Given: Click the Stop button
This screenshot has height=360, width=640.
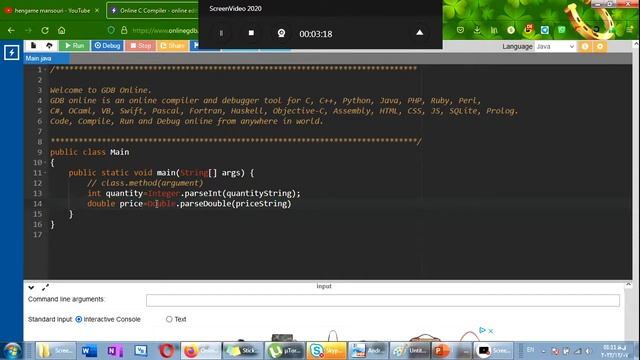Looking at the screenshot, I should coord(140,45).
